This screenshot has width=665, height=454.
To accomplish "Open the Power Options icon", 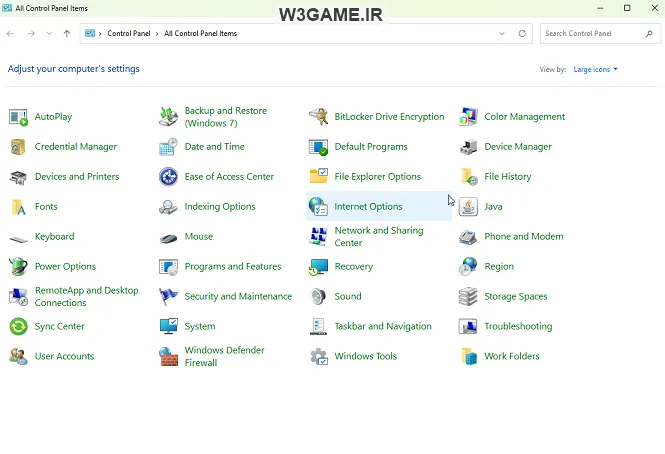I will click(x=18, y=266).
